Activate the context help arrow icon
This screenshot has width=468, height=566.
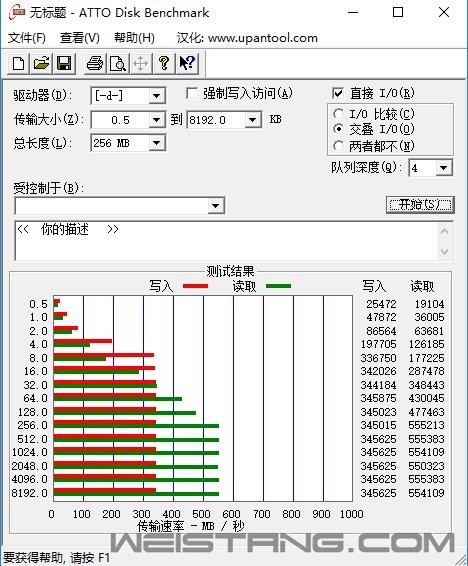(187, 64)
